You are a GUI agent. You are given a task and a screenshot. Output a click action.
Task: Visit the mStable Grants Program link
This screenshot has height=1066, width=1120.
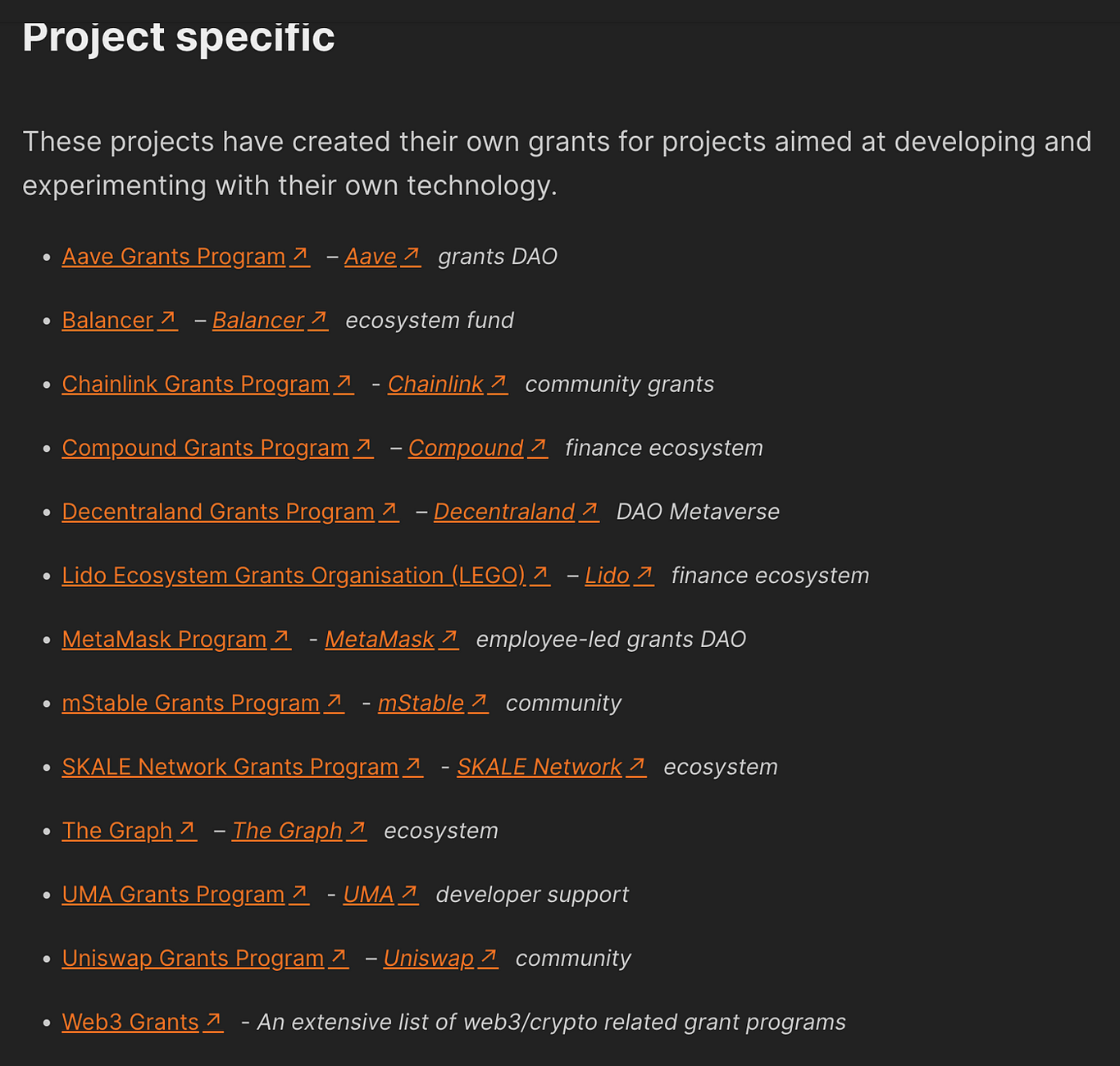point(203,704)
